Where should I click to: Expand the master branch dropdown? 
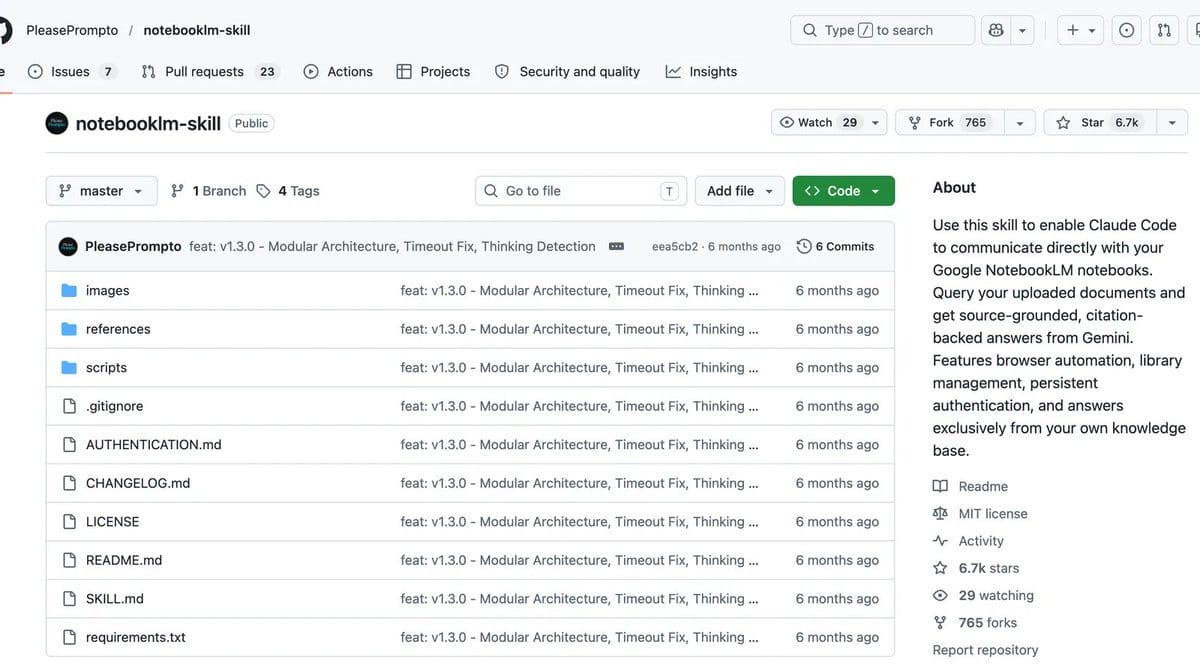click(101, 191)
